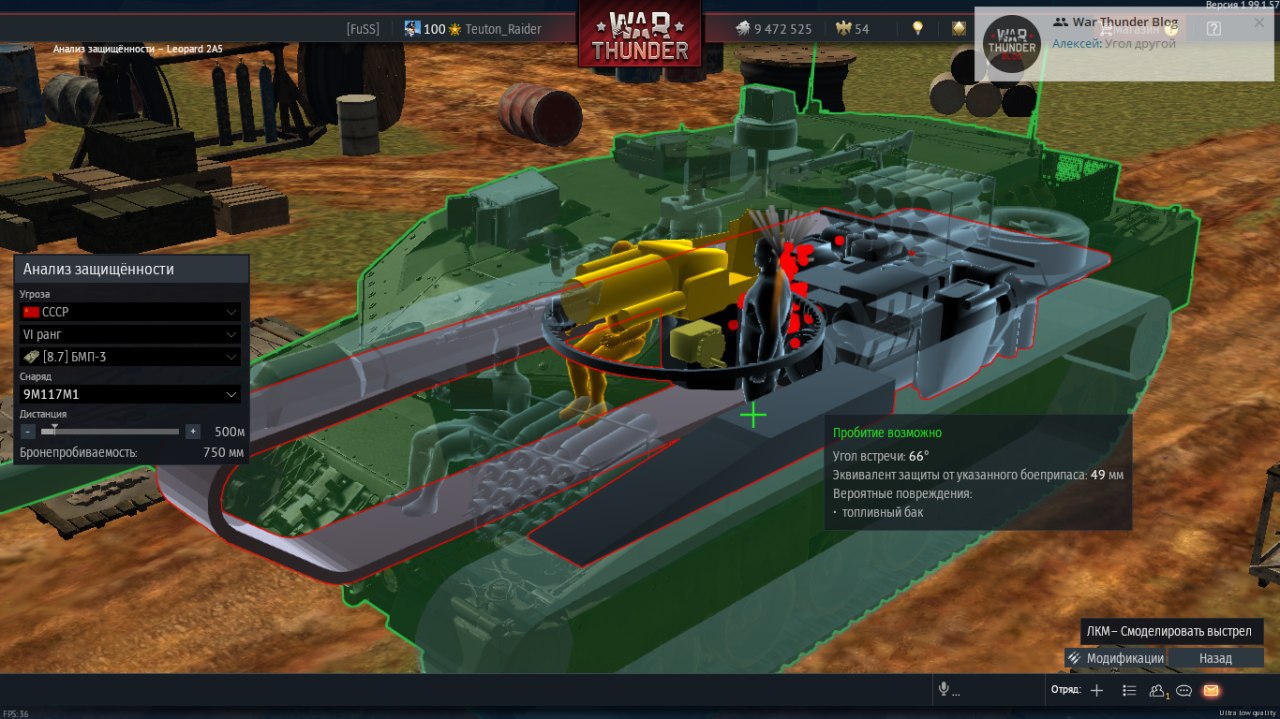The image size is (1280, 719).
Task: Click the War Thunder logo at top center
Action: [640, 35]
